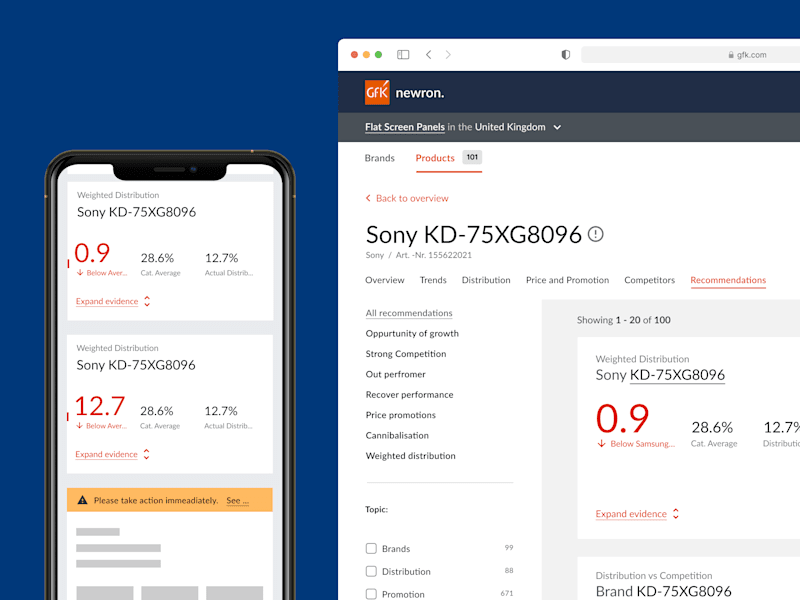Open the Recommendations tab
This screenshot has height=600, width=800.
[728, 280]
